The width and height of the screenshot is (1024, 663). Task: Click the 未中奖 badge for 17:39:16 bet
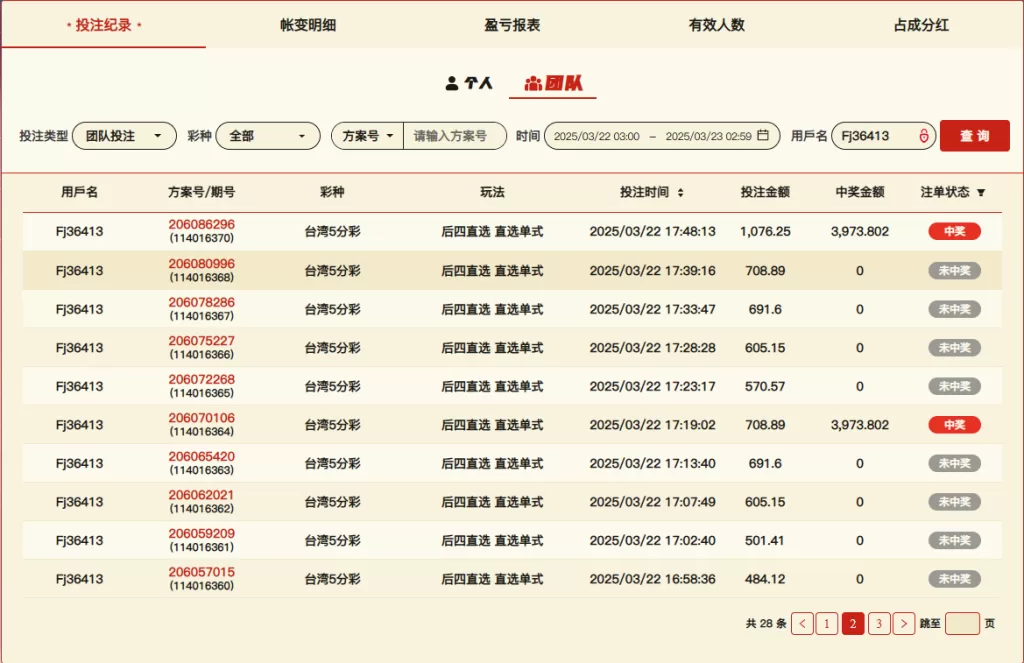tap(954, 270)
